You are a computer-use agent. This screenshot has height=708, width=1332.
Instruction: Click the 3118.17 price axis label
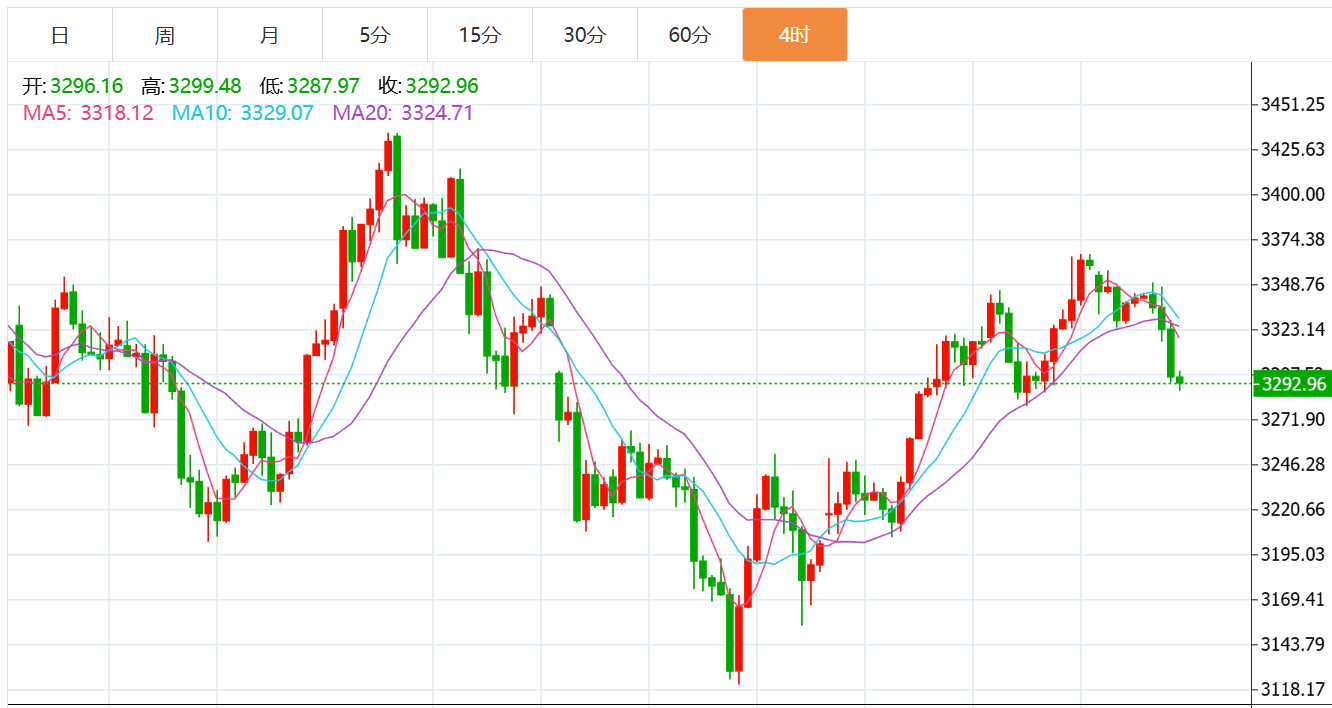[1293, 690]
